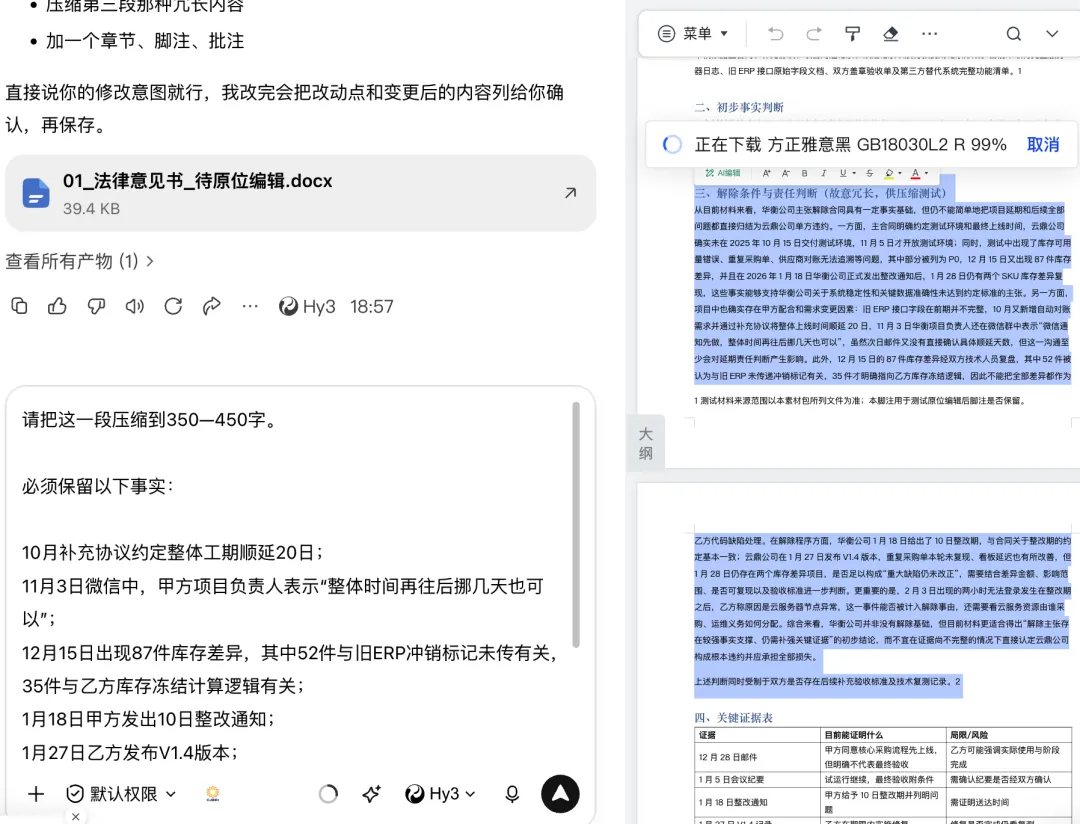Open font color dropdown arrow
1080x824 pixels.
coord(926,174)
